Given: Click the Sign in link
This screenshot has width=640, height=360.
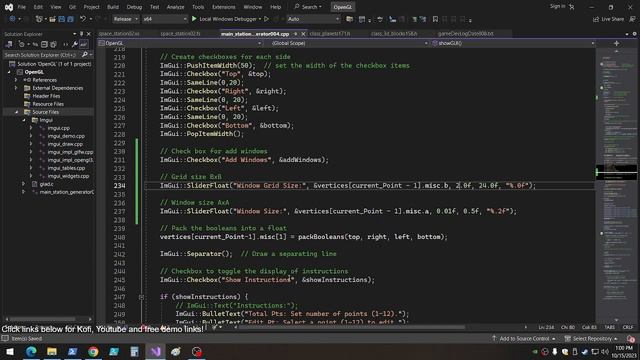Looking at the screenshot, I should (557, 7).
